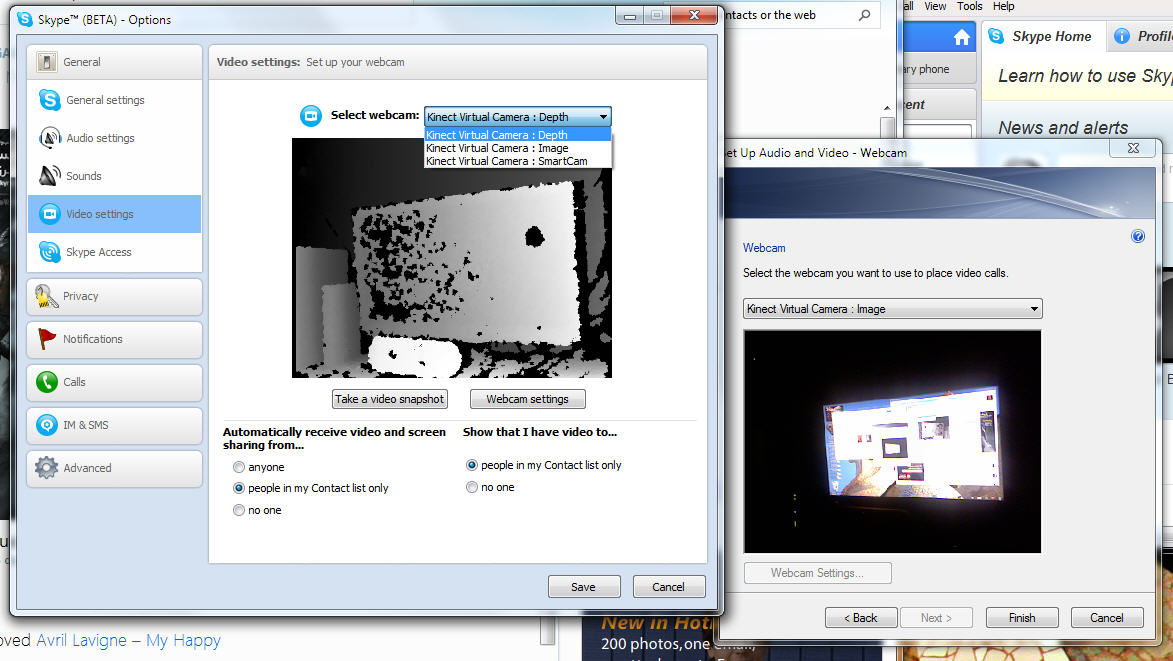
Task: Cancel the Skype Options dialog
Action: tap(668, 587)
